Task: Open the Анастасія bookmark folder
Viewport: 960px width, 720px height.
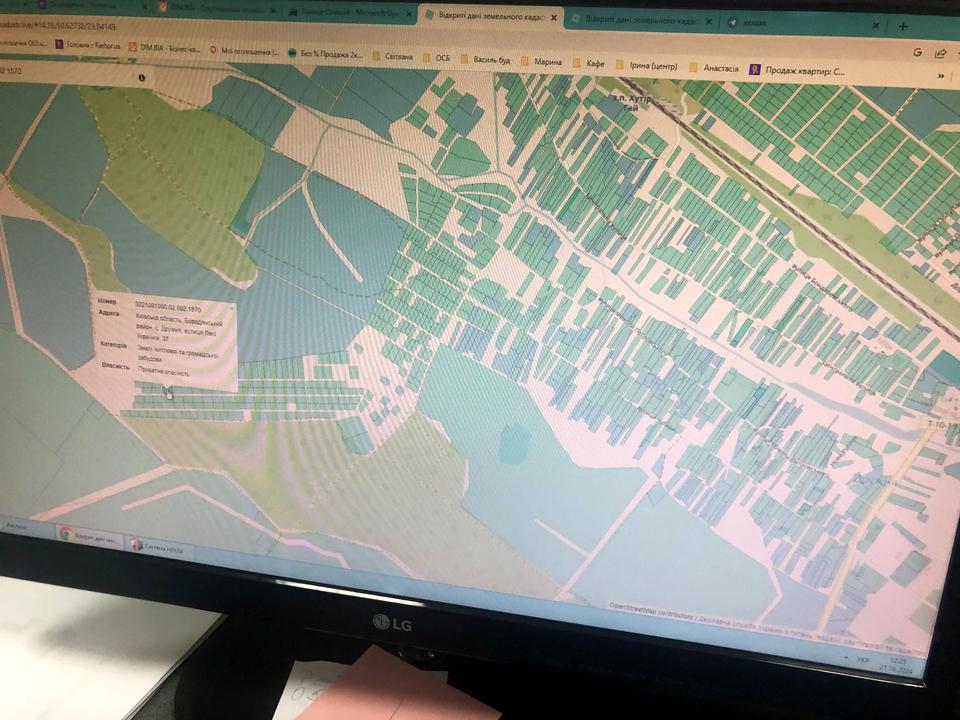Action: [720, 69]
